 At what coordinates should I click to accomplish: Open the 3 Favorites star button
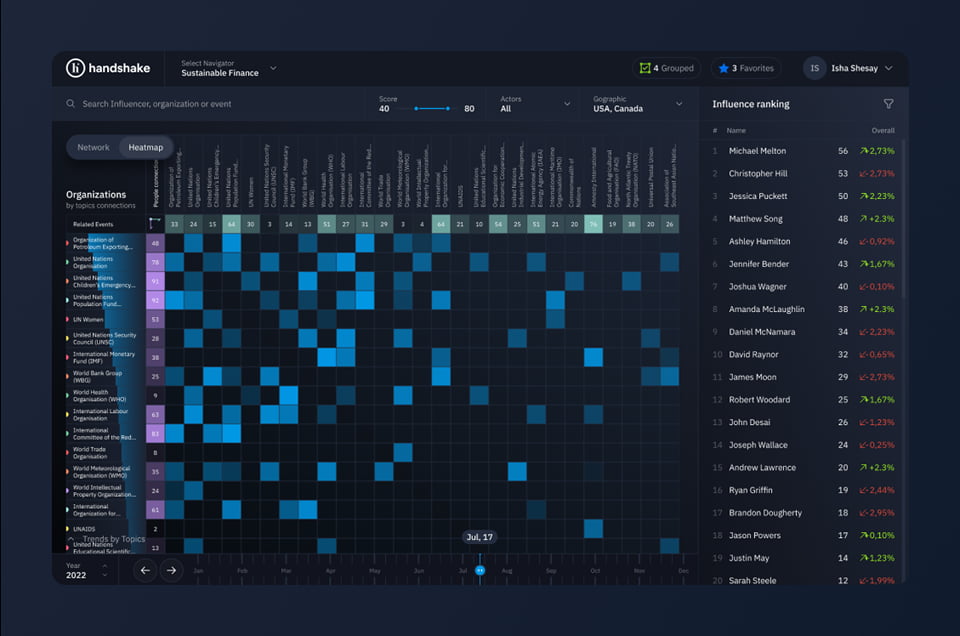[746, 68]
